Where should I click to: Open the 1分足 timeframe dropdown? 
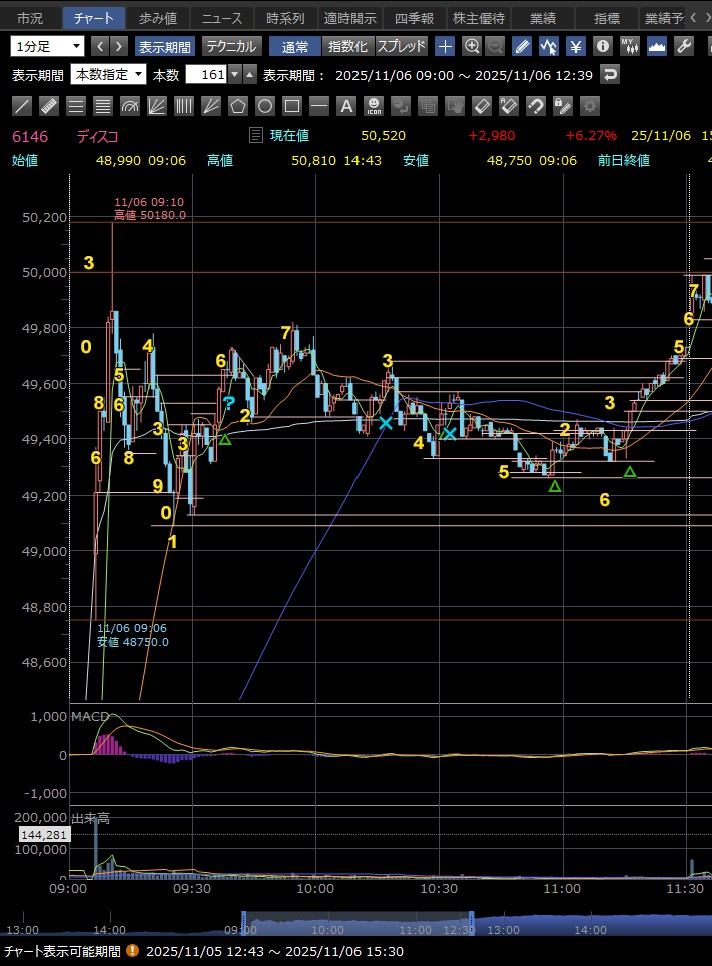tap(47, 46)
